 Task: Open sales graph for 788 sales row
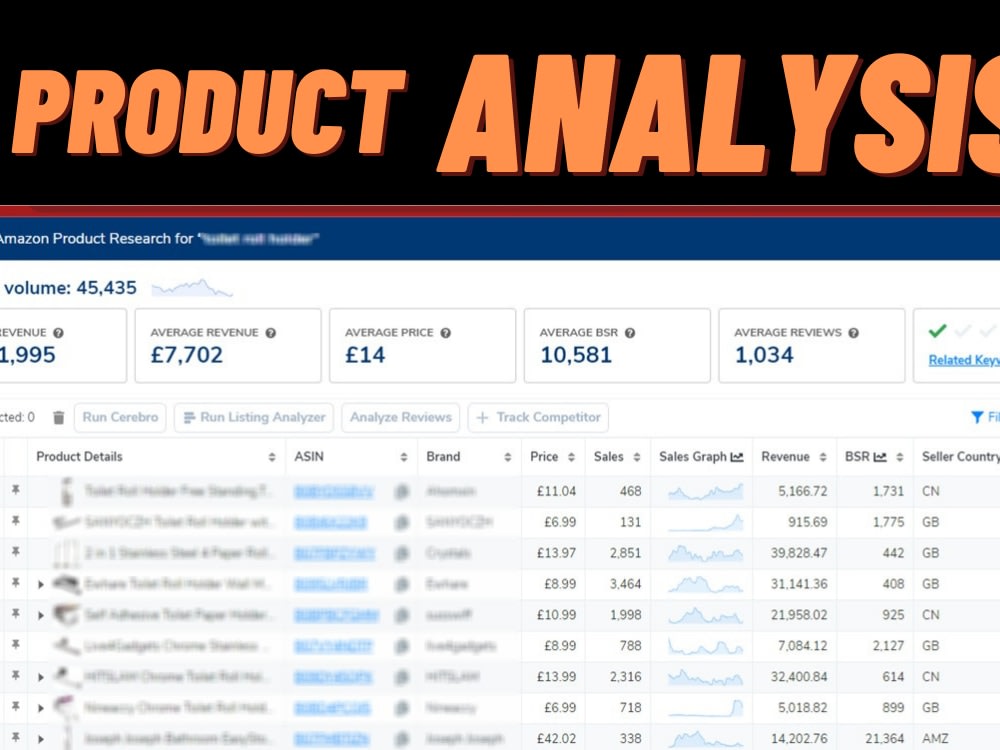pyautogui.click(x=705, y=646)
